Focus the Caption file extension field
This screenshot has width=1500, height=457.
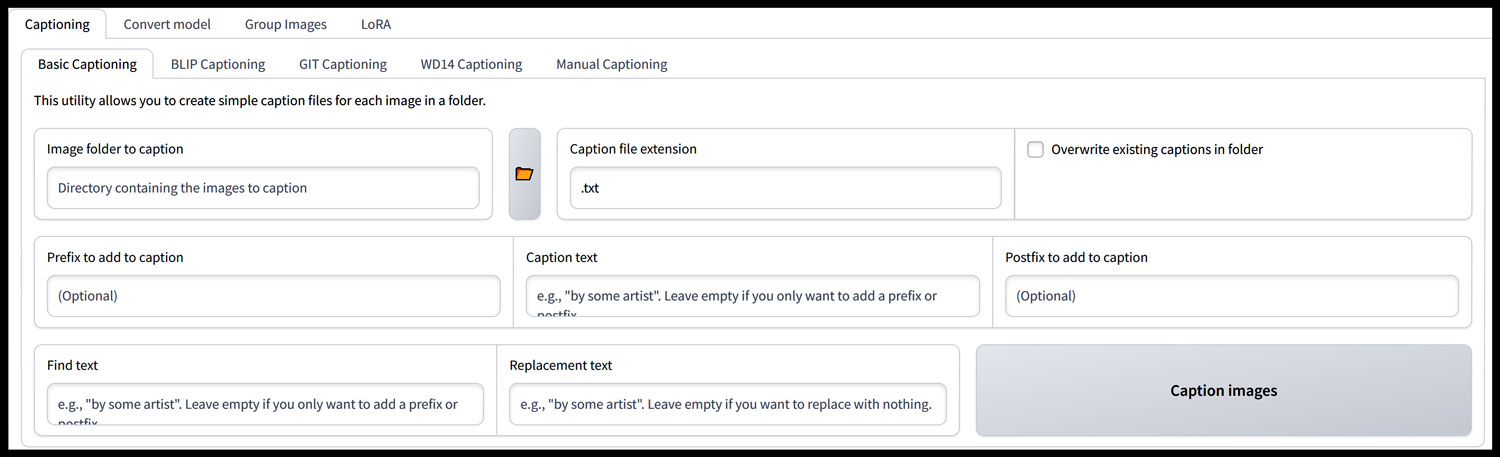(785, 188)
